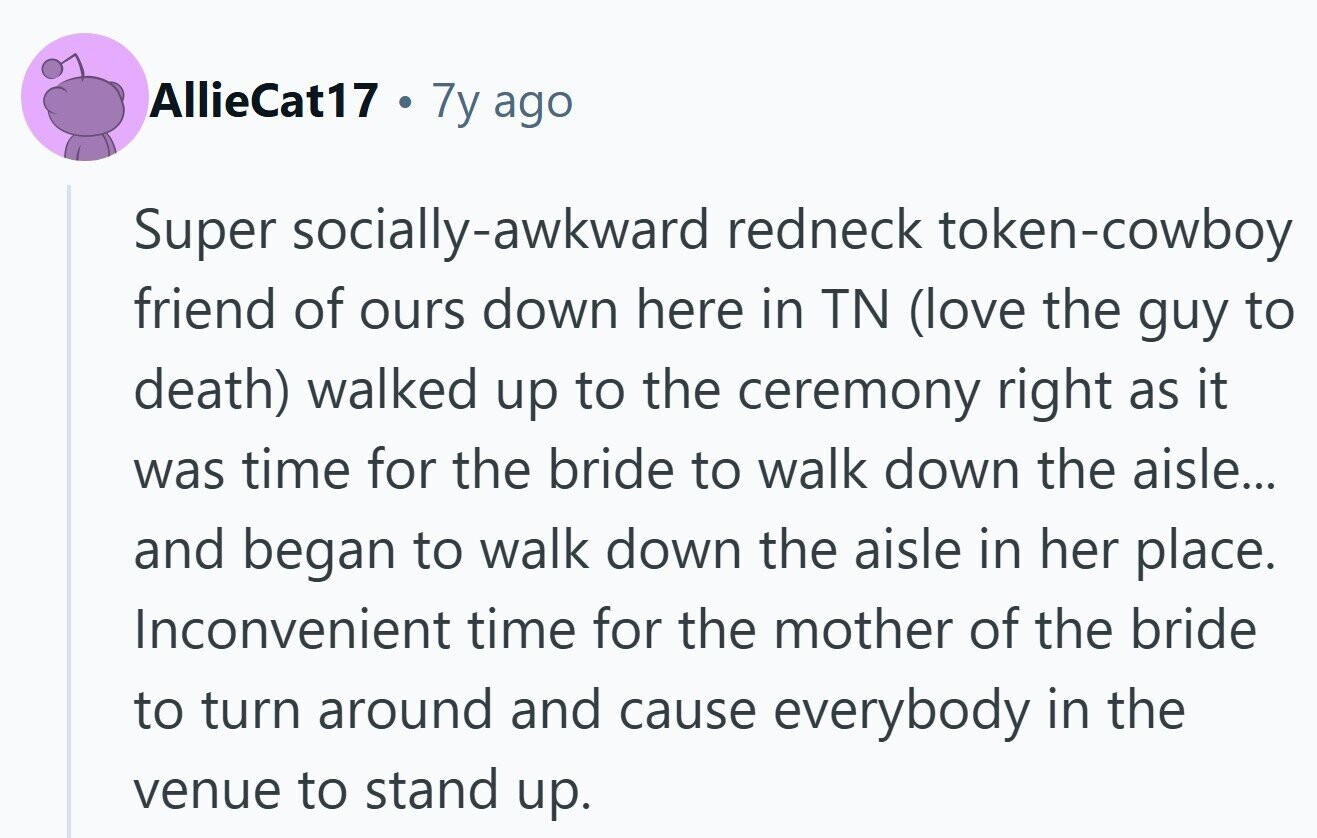The height and width of the screenshot is (838, 1317).
Task: Collapse the comment using the vertical thread line
Action: point(69,511)
